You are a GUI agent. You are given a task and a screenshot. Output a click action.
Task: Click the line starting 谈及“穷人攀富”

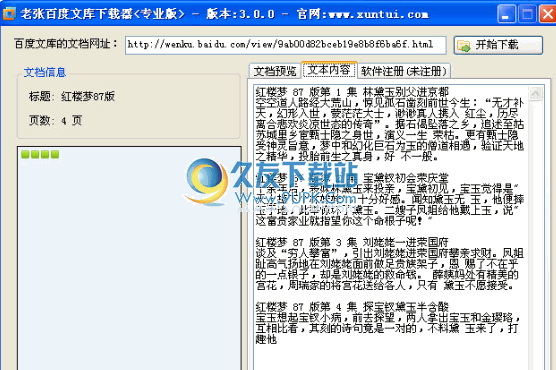coord(390,253)
